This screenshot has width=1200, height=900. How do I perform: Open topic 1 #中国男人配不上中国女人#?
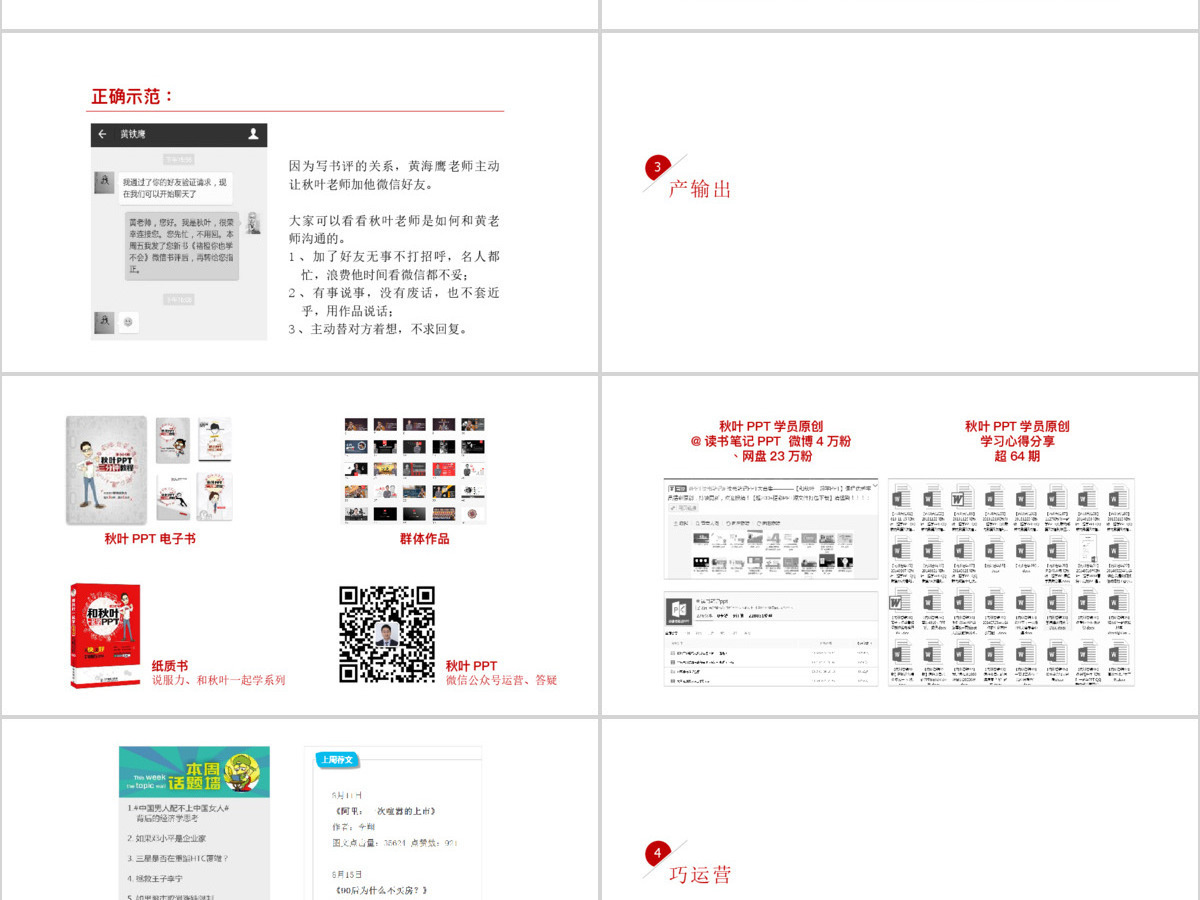coord(180,812)
